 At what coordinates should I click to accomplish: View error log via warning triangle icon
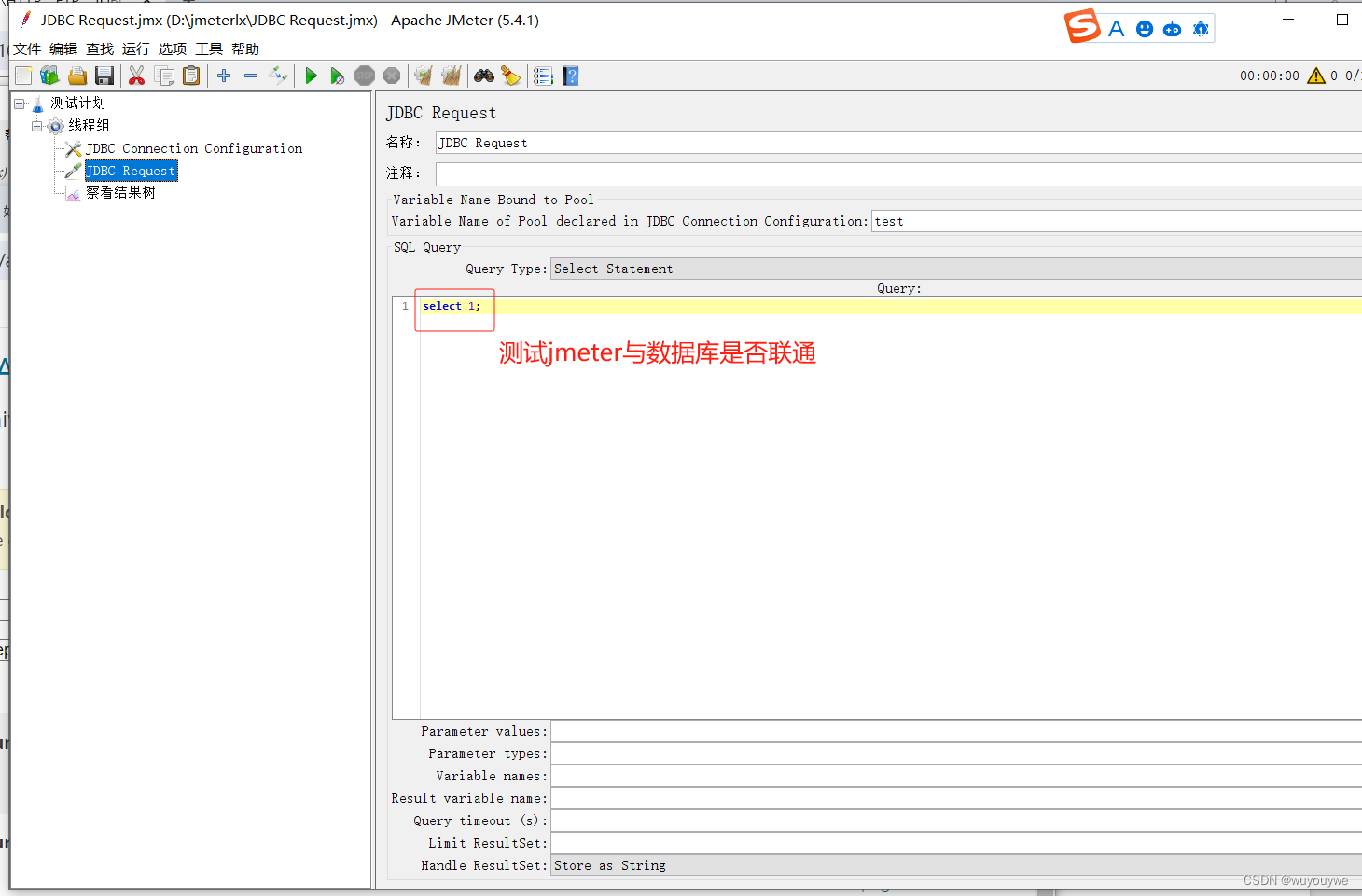coord(1317,76)
